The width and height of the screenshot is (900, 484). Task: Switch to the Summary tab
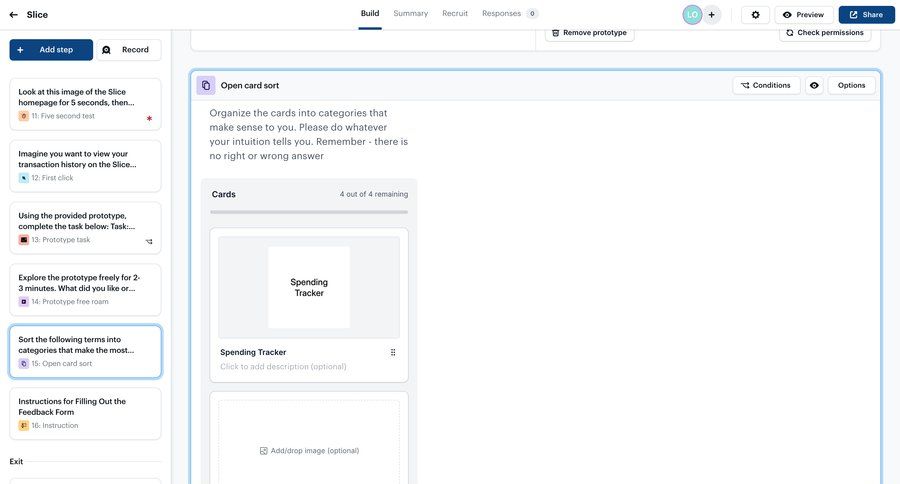tap(410, 14)
